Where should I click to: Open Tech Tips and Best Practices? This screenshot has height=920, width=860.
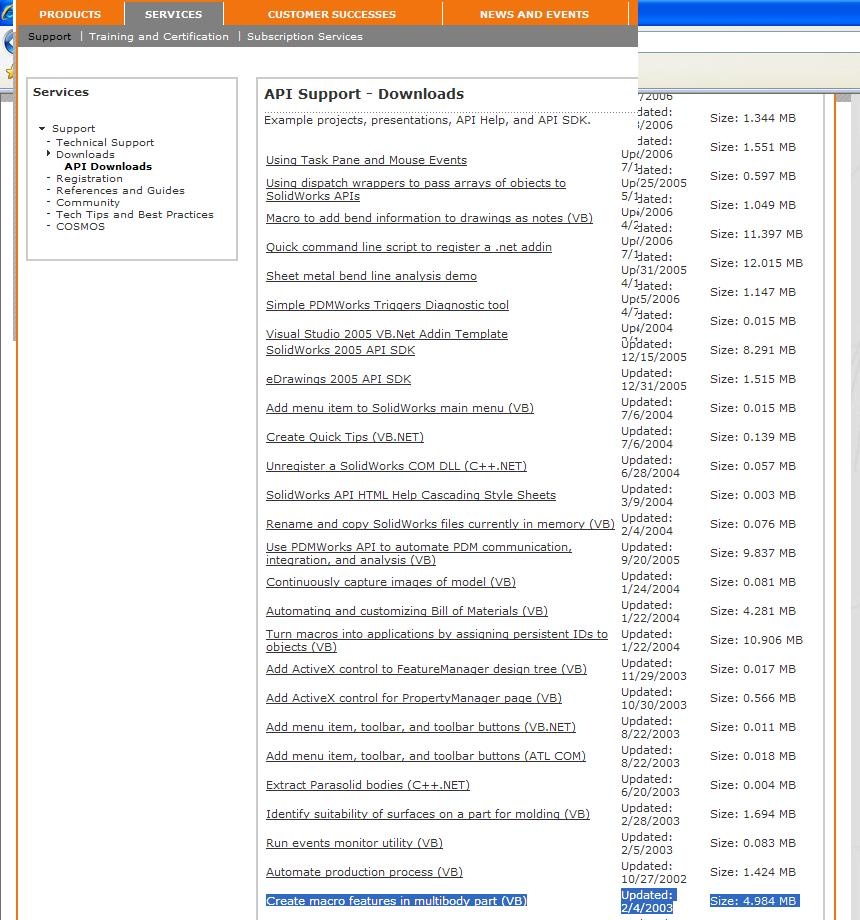tap(134, 215)
